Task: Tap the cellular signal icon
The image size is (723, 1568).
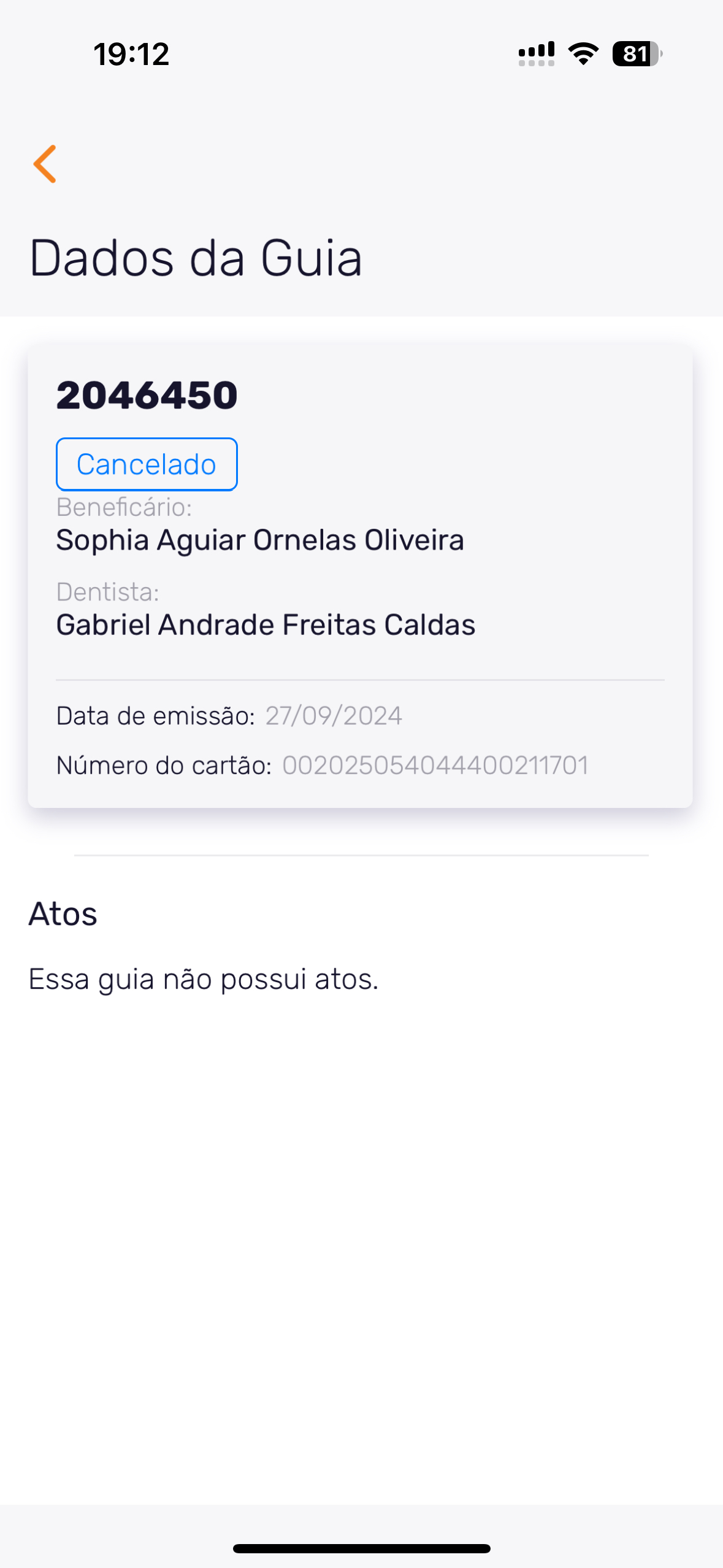Action: (x=536, y=54)
